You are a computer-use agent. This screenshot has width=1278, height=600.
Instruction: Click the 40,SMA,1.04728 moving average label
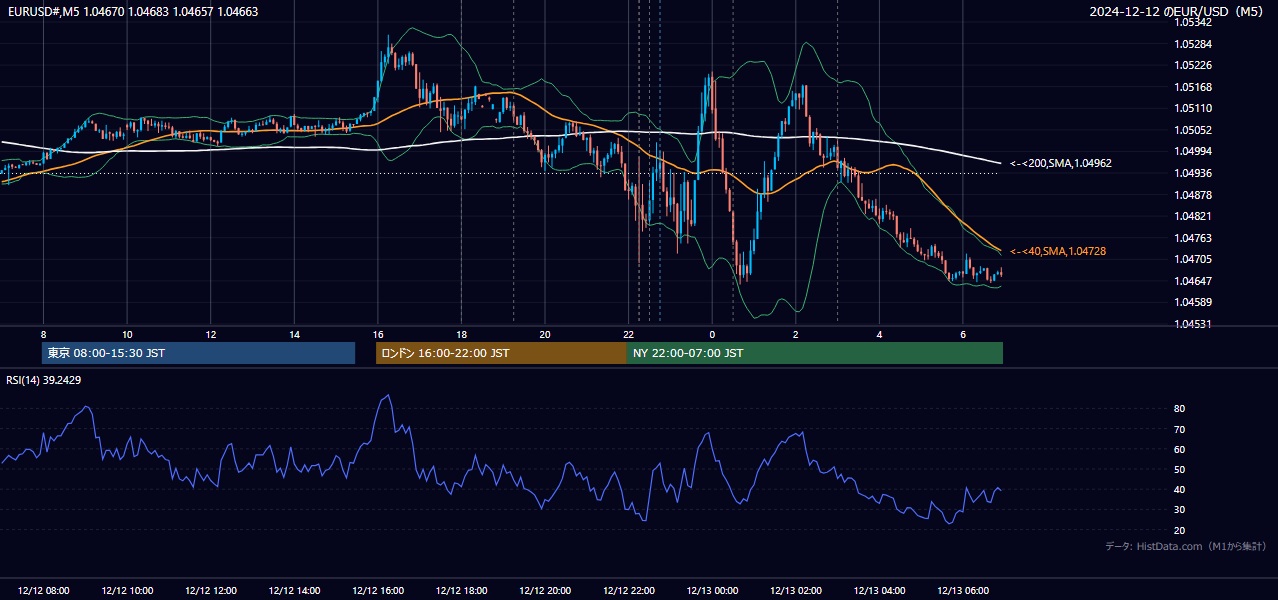[x=1058, y=251]
